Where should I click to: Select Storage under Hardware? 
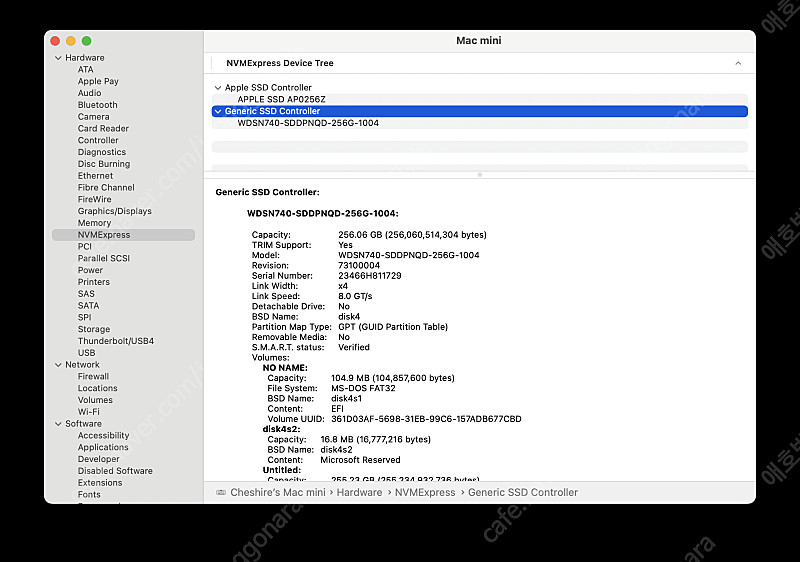[94, 329]
